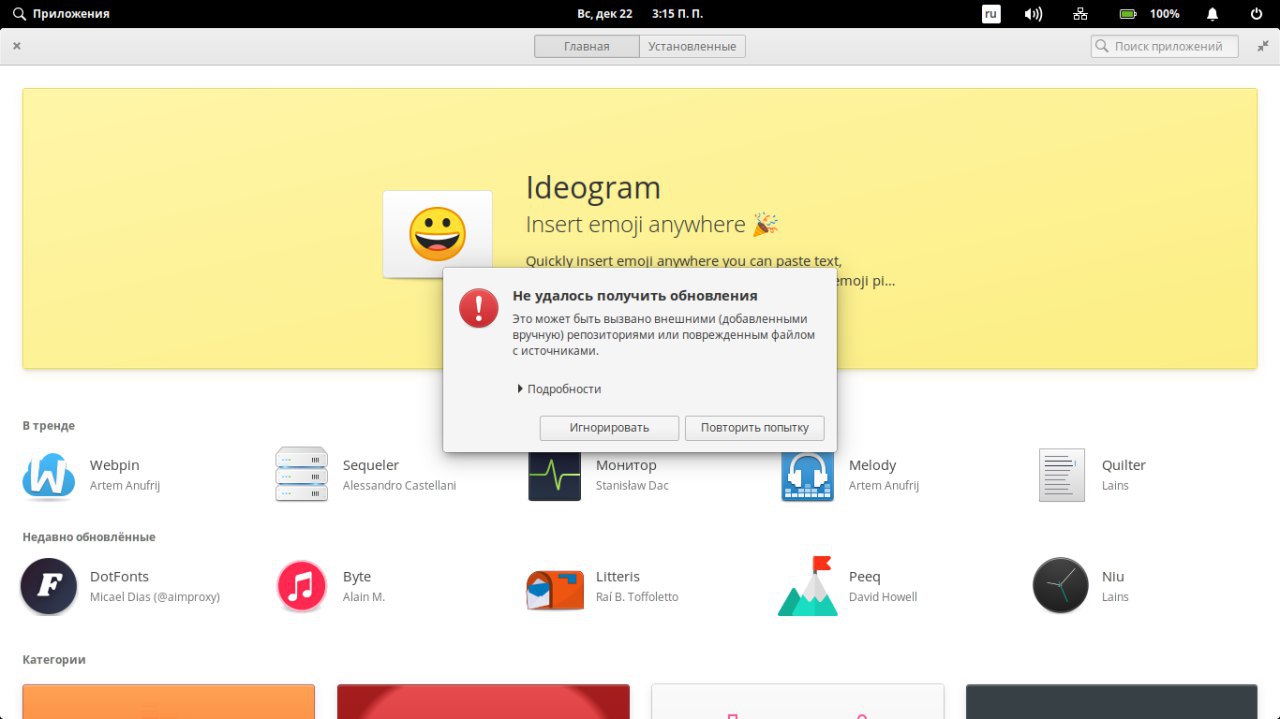Open the Niu clock app icon
The image size is (1280, 719).
tap(1061, 586)
